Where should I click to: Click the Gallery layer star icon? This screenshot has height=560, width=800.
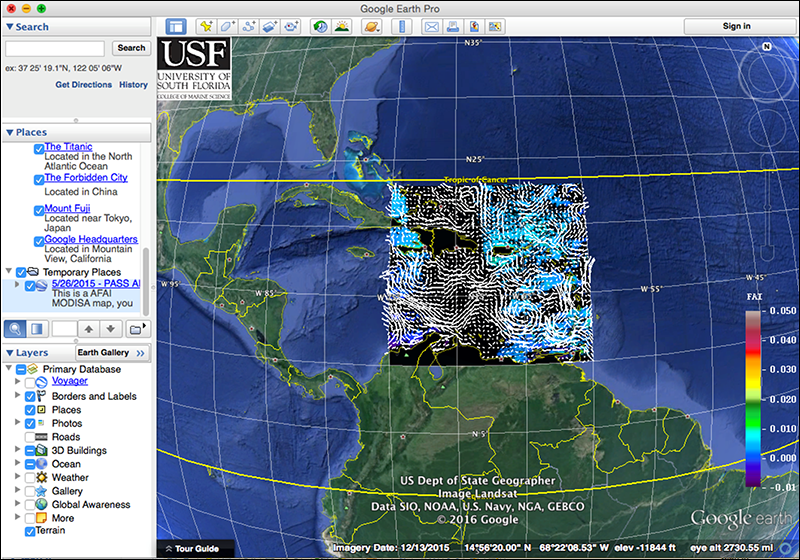tap(42, 491)
